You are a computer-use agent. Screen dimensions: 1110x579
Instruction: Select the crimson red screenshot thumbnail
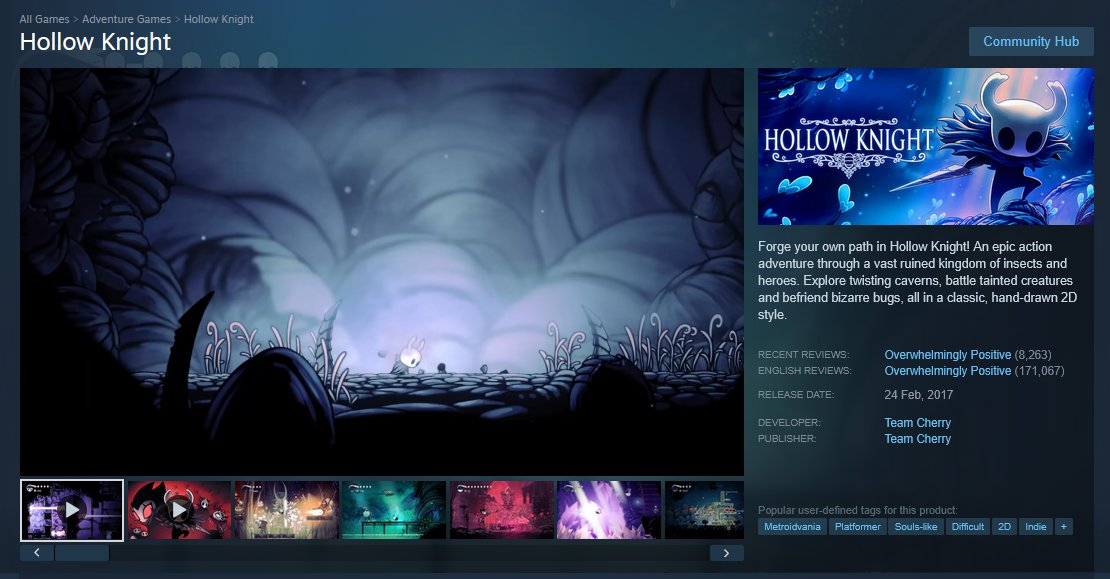tap(502, 510)
